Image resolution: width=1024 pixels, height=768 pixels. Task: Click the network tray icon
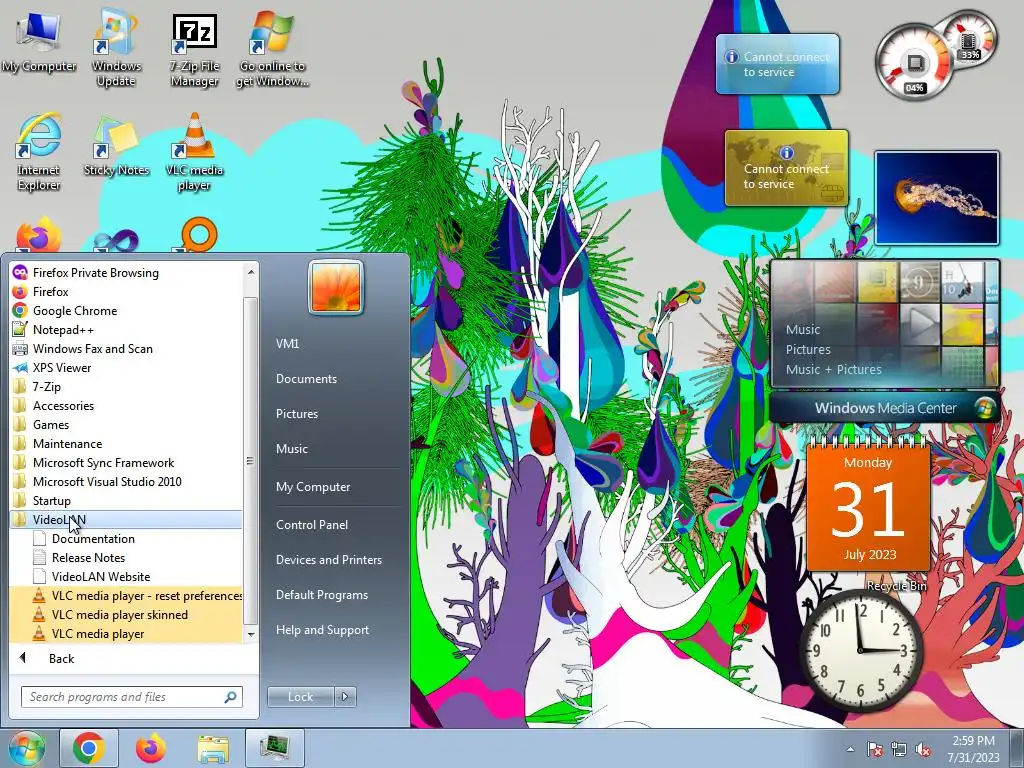click(x=899, y=749)
